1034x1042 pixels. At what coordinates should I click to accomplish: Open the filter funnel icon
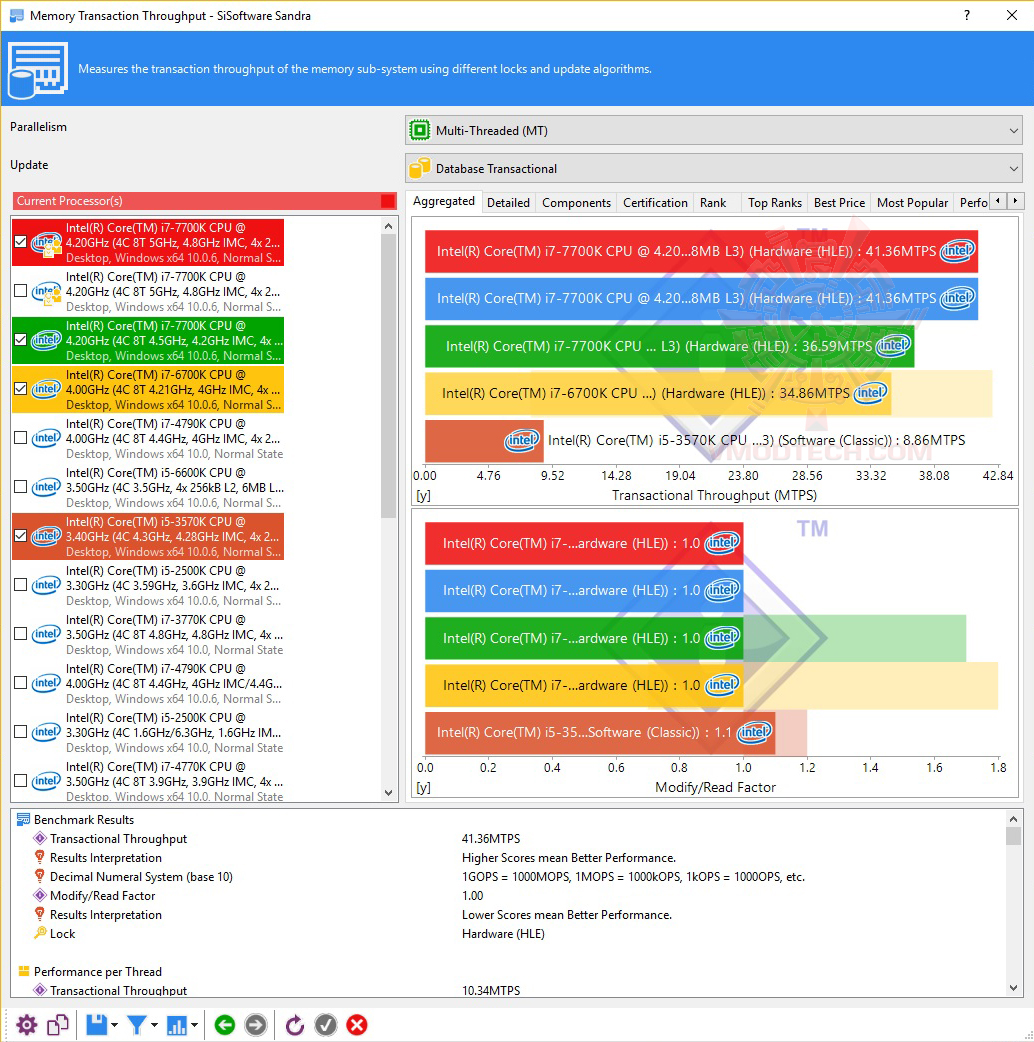point(137,1025)
